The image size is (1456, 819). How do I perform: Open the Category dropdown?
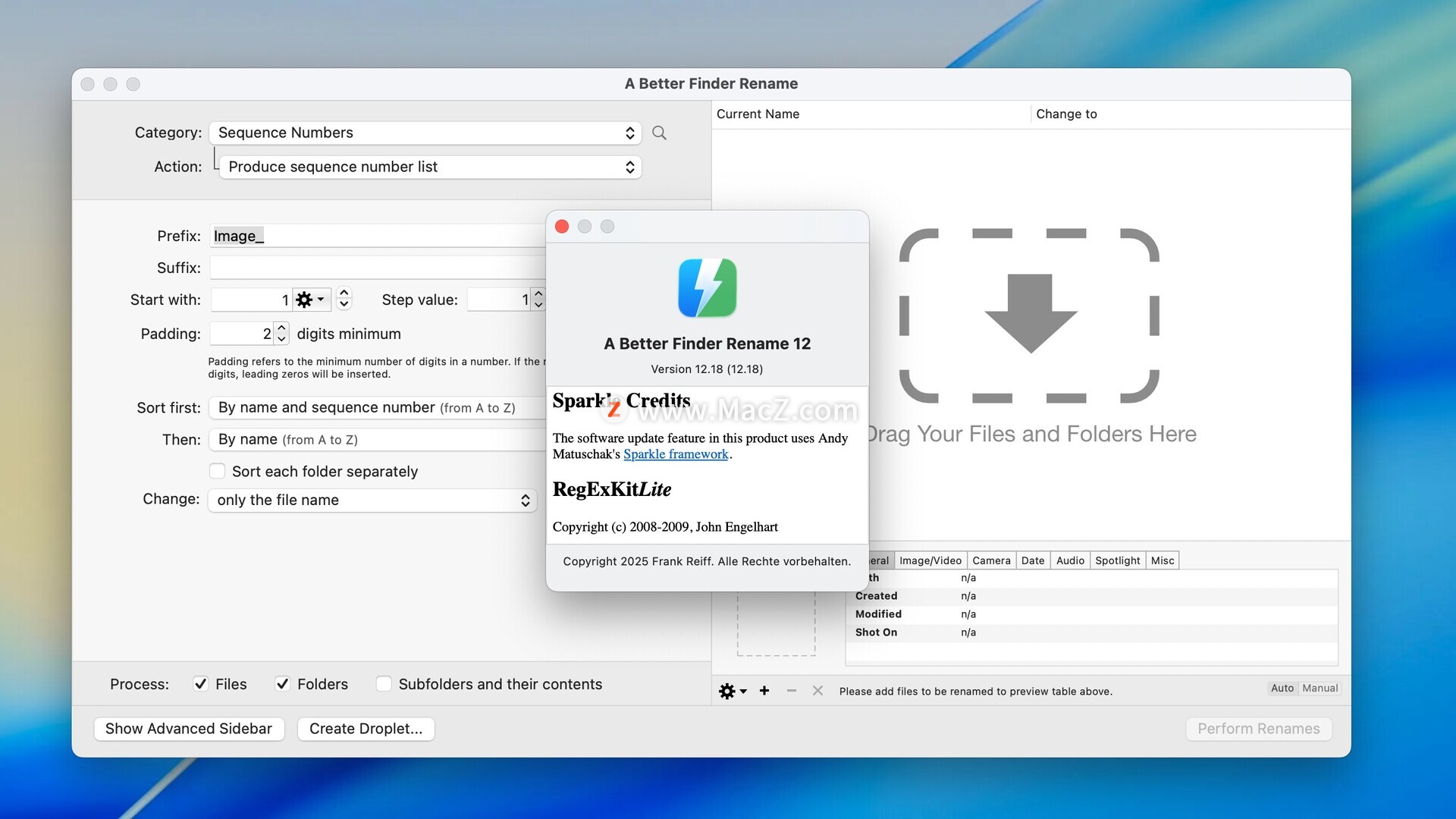click(425, 133)
